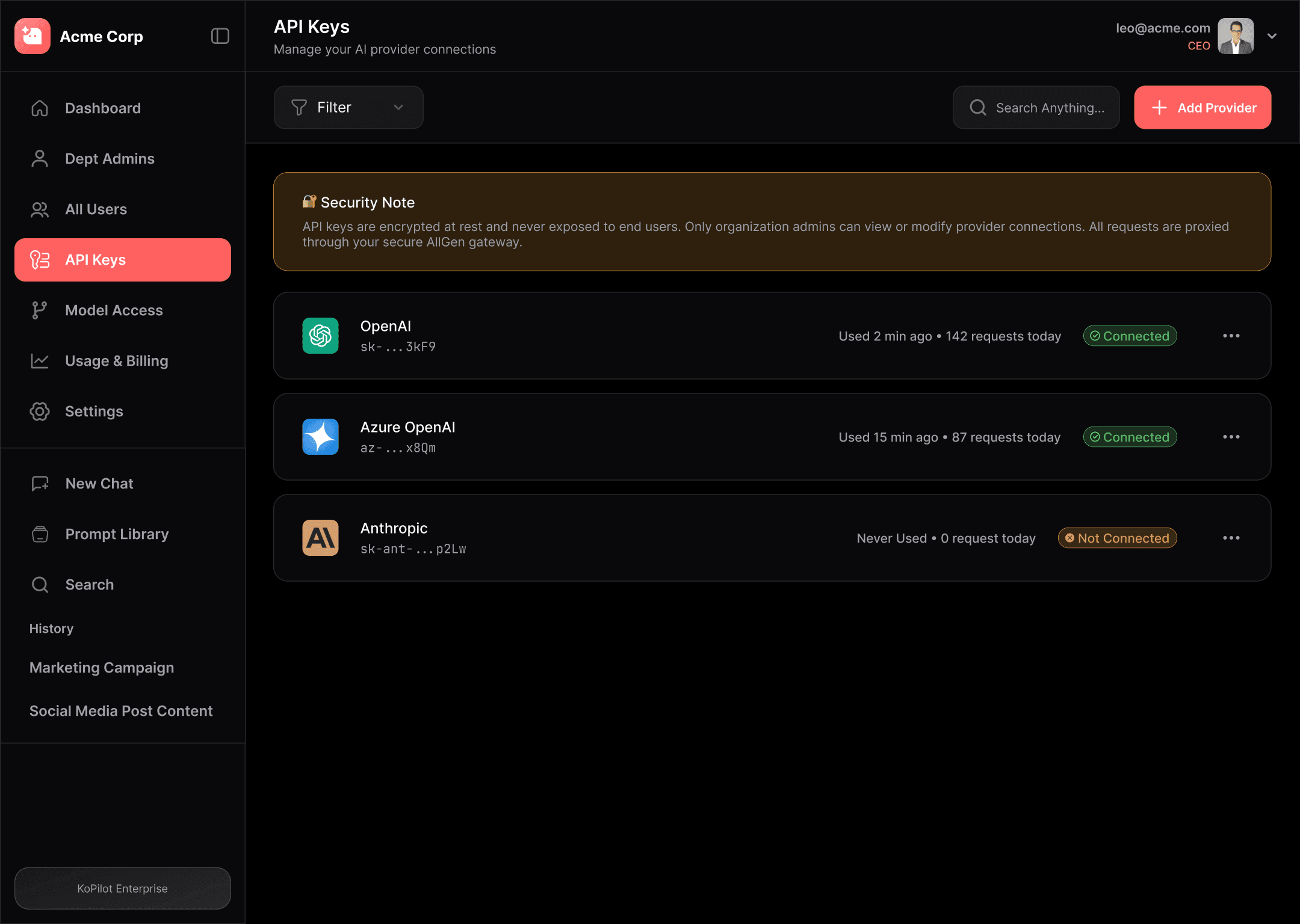Open Settings via the gear icon
The image size is (1300, 924).
coord(40,411)
